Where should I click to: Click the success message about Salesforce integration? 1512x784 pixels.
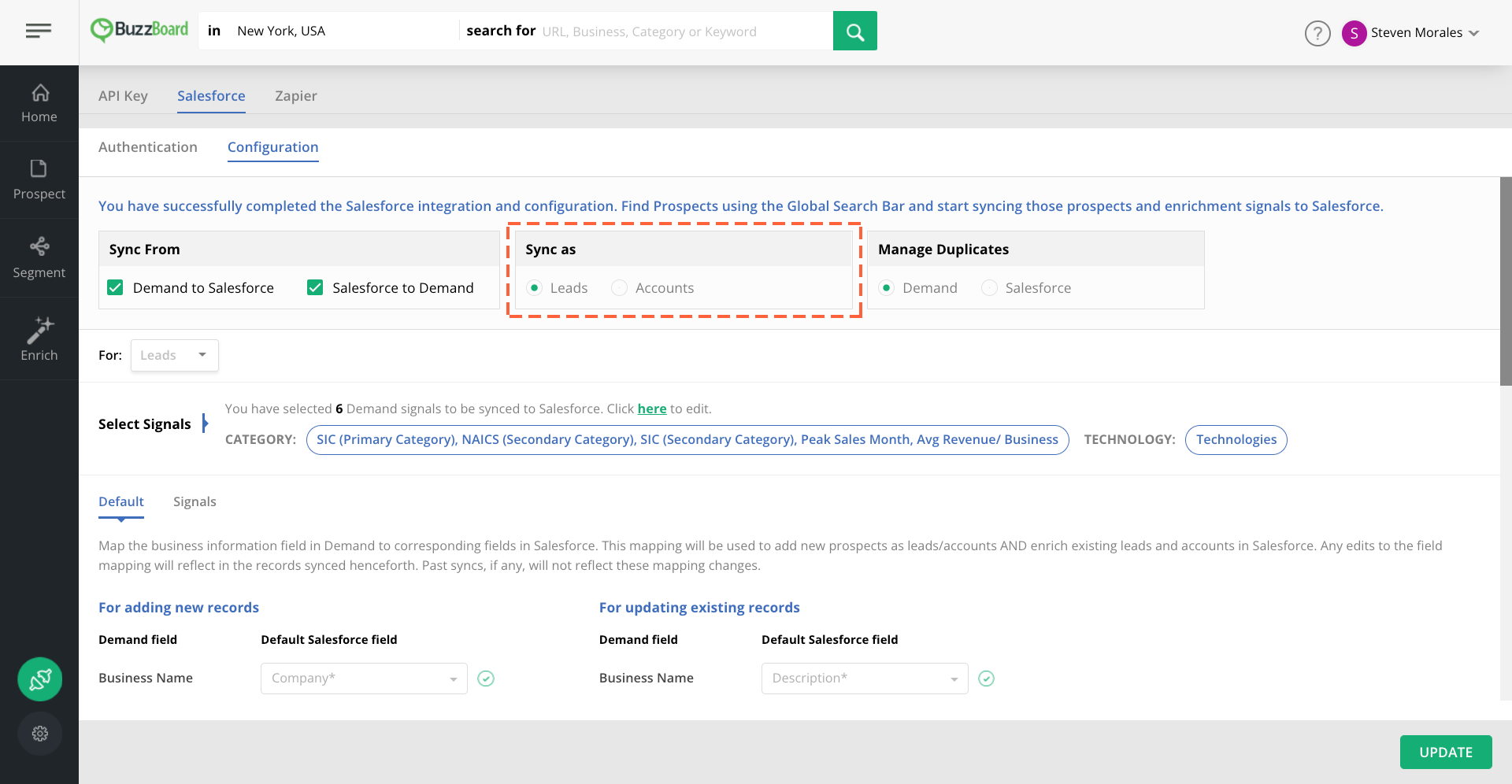[x=741, y=206]
